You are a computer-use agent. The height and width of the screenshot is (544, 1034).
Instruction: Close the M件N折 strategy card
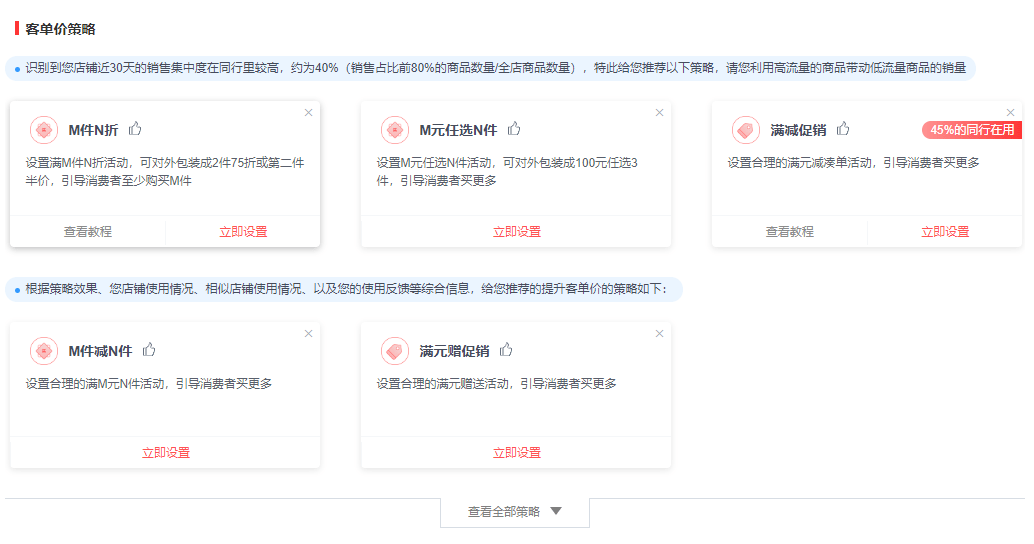point(308,113)
